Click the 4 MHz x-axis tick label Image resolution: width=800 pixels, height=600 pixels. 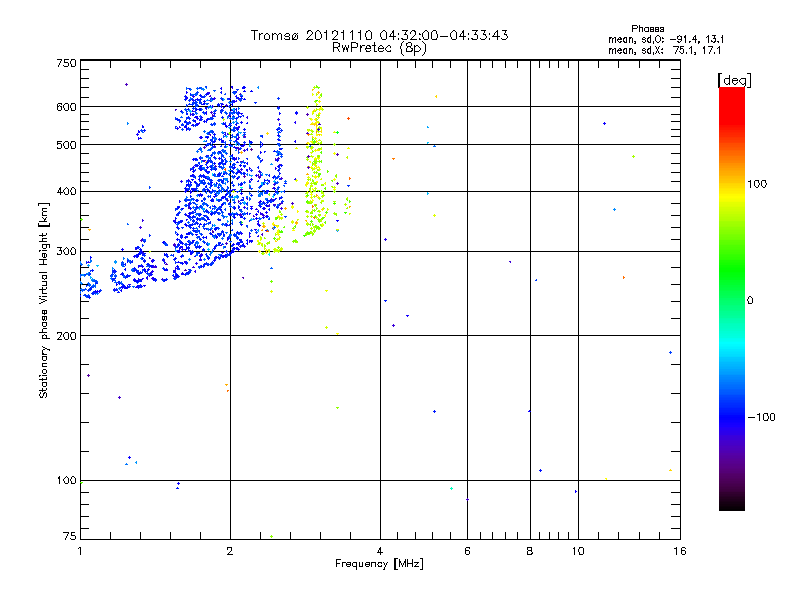(x=380, y=551)
